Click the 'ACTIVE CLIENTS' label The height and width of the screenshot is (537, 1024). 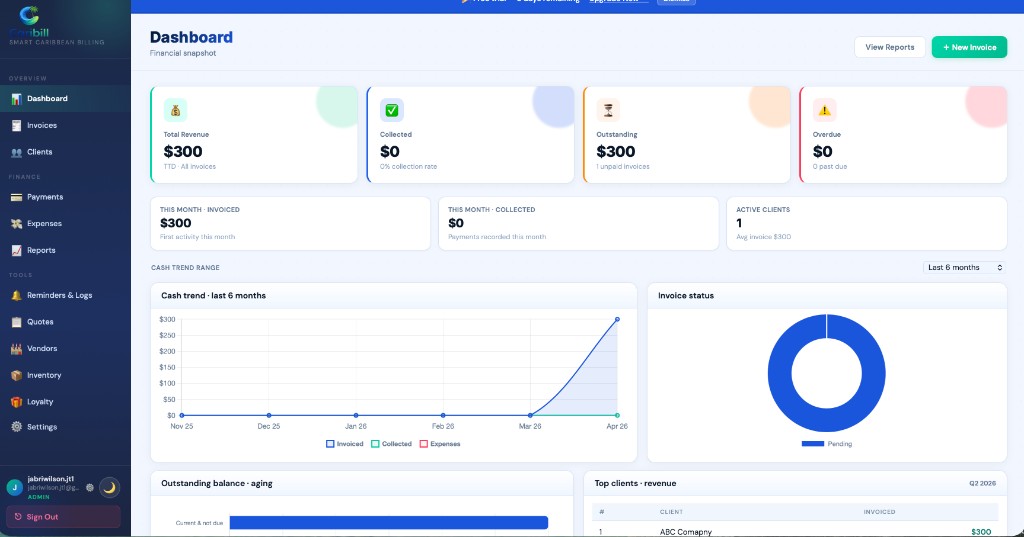click(x=763, y=210)
